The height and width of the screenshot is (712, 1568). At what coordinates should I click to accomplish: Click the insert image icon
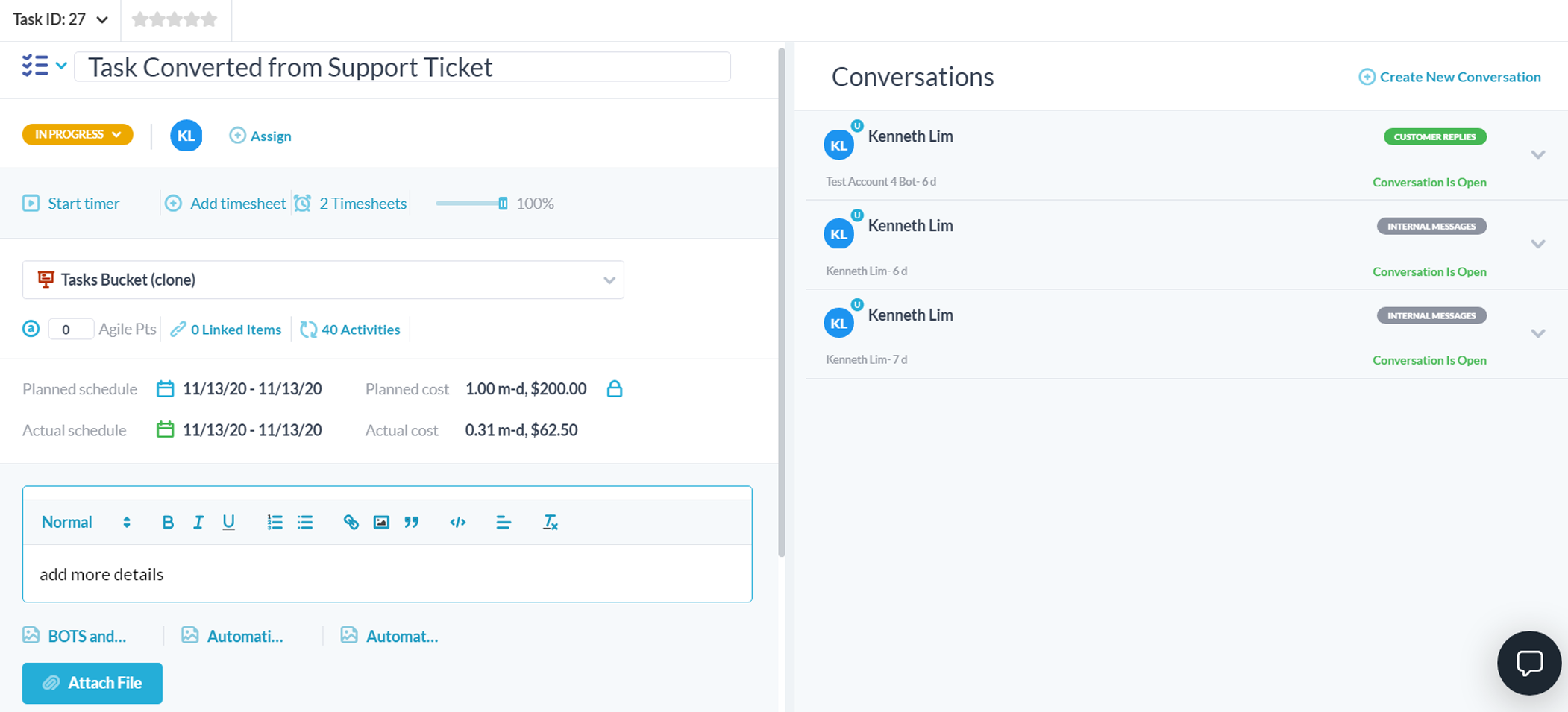click(381, 522)
